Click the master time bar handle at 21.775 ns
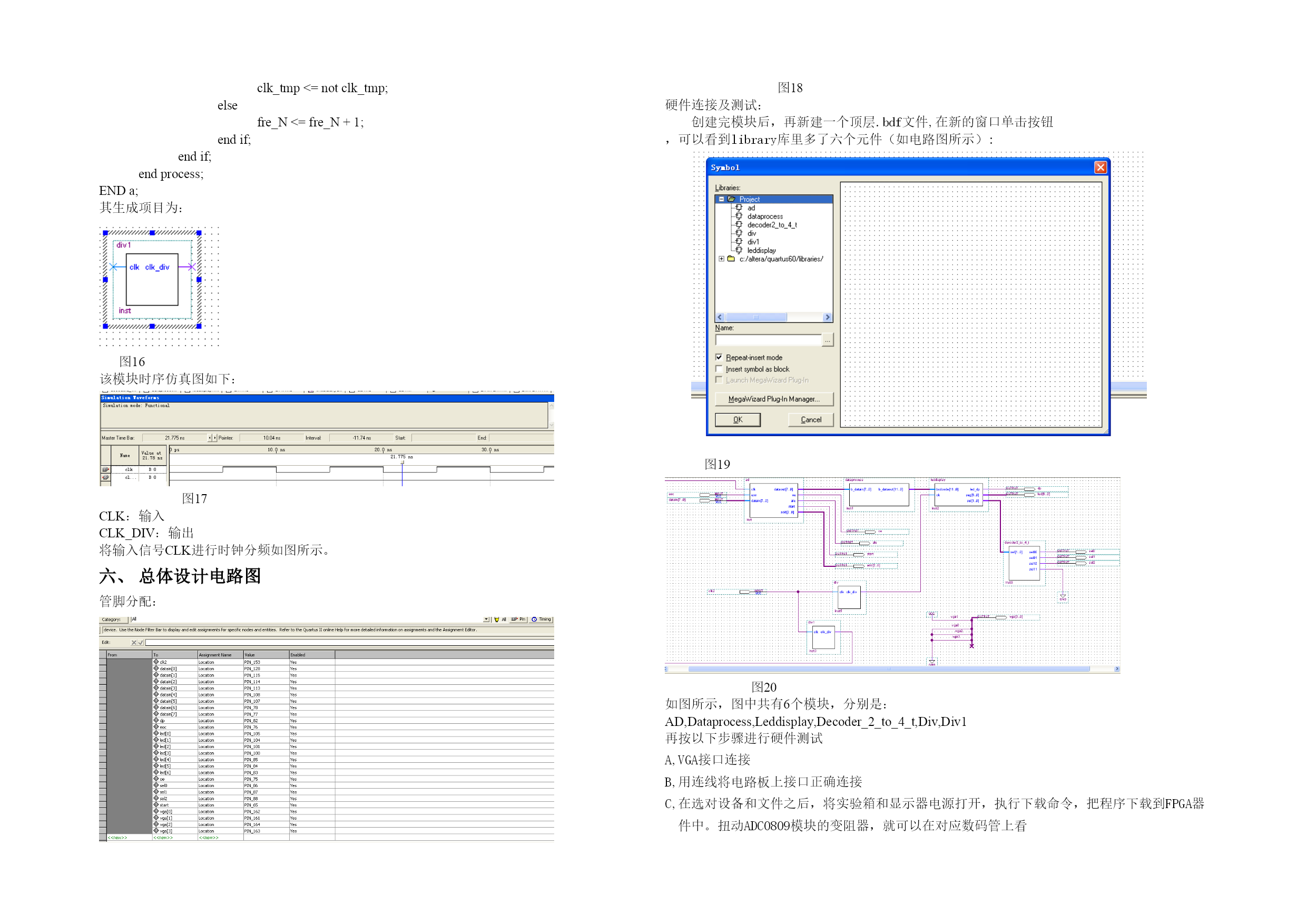The image size is (1307, 924). (402, 463)
